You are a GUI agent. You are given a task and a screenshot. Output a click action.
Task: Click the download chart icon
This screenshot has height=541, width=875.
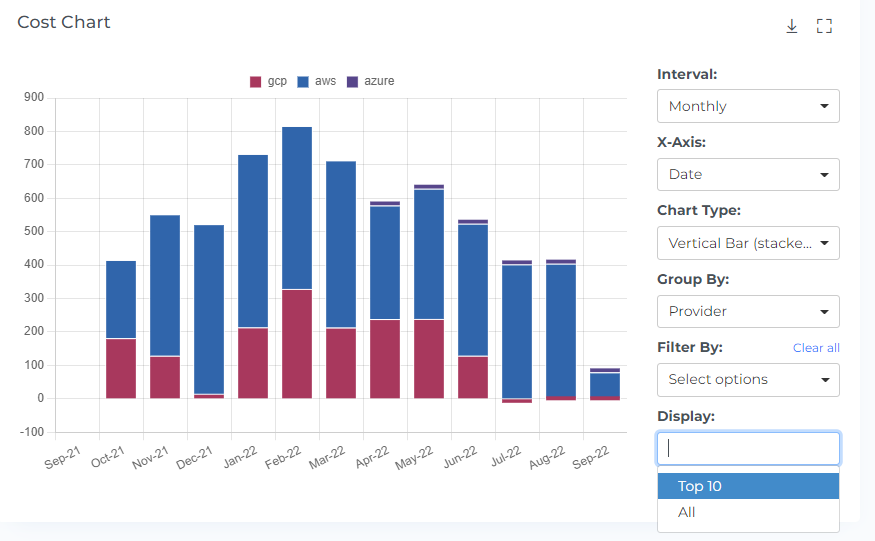(791, 26)
